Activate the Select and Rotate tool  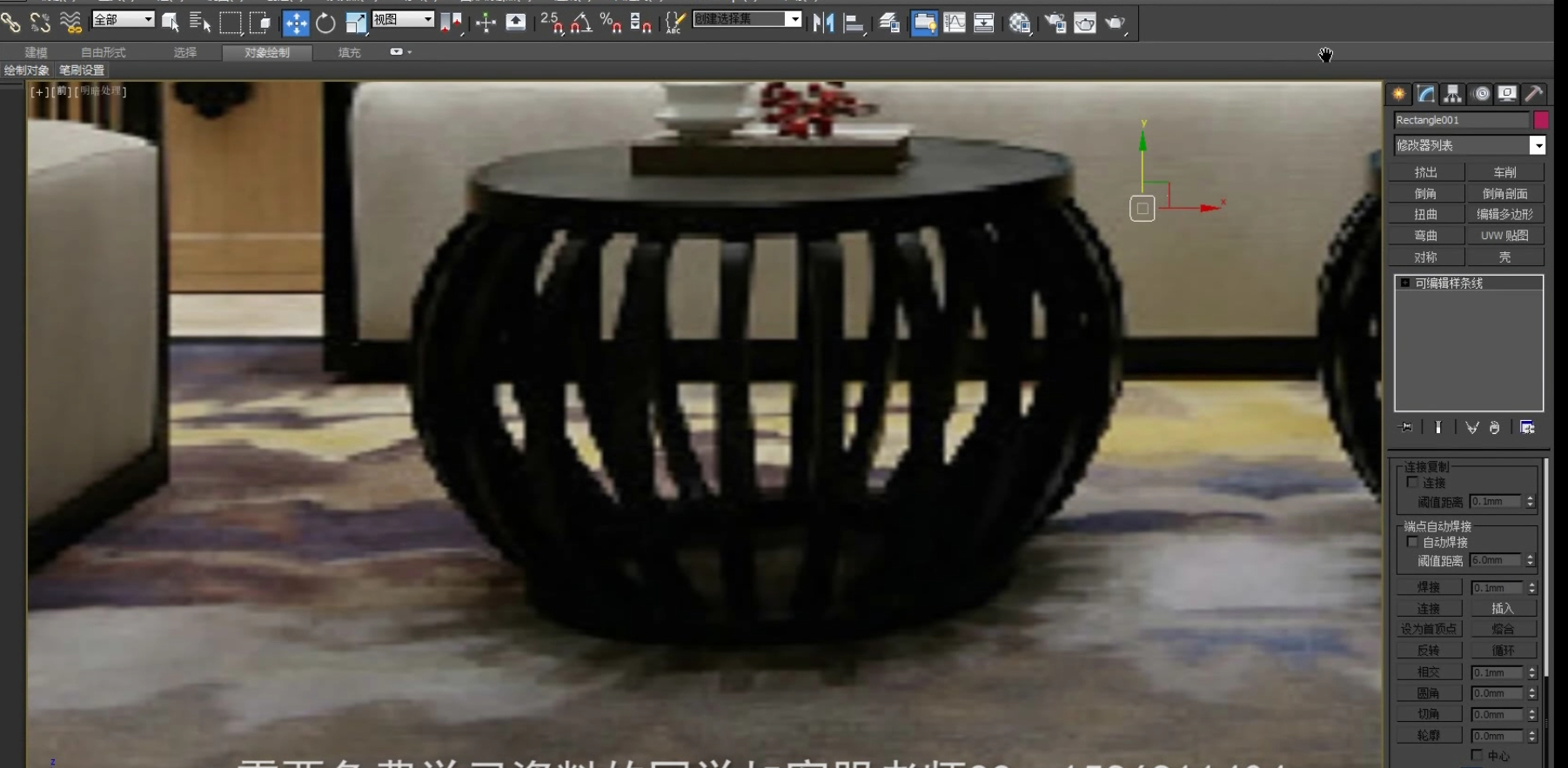point(325,23)
